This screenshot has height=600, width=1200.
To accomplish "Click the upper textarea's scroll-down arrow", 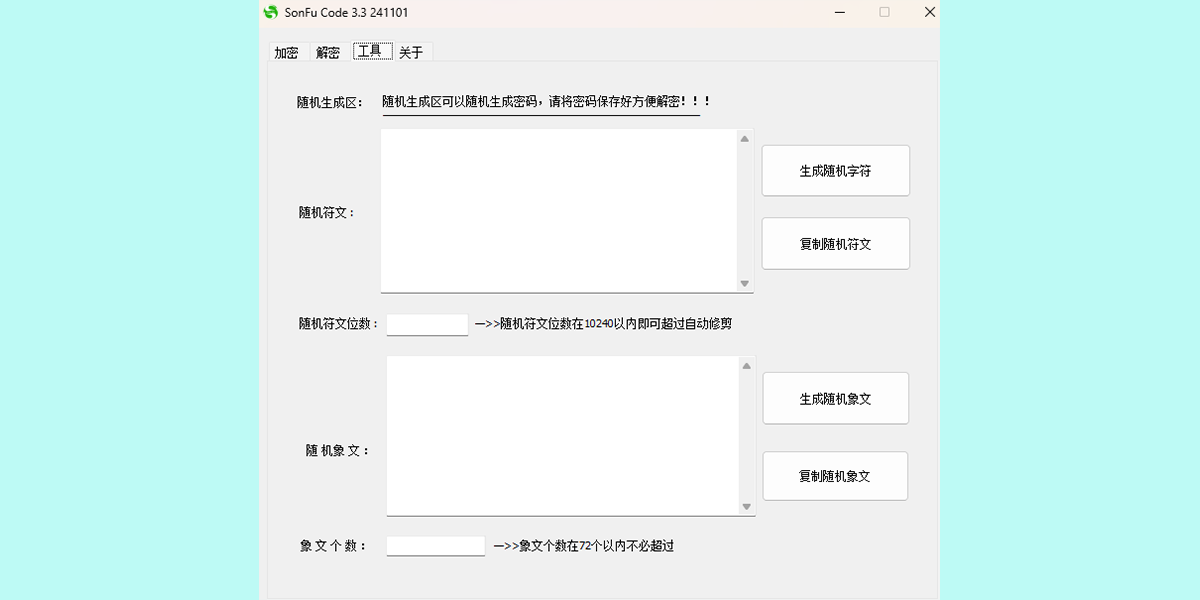I will click(744, 283).
